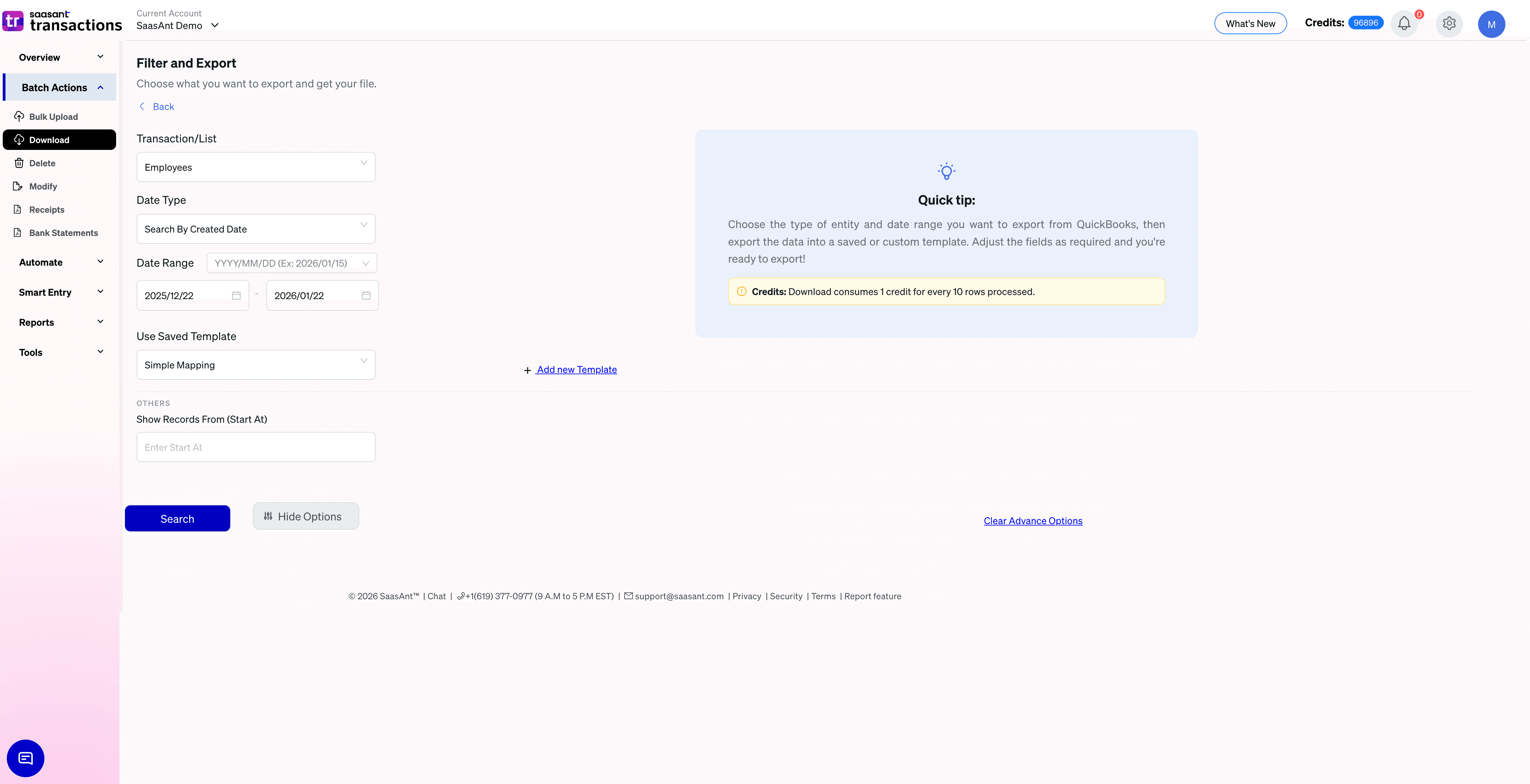Screen dimensions: 1530x784
Task: Select the Bank Statements icon
Action: click(18, 232)
